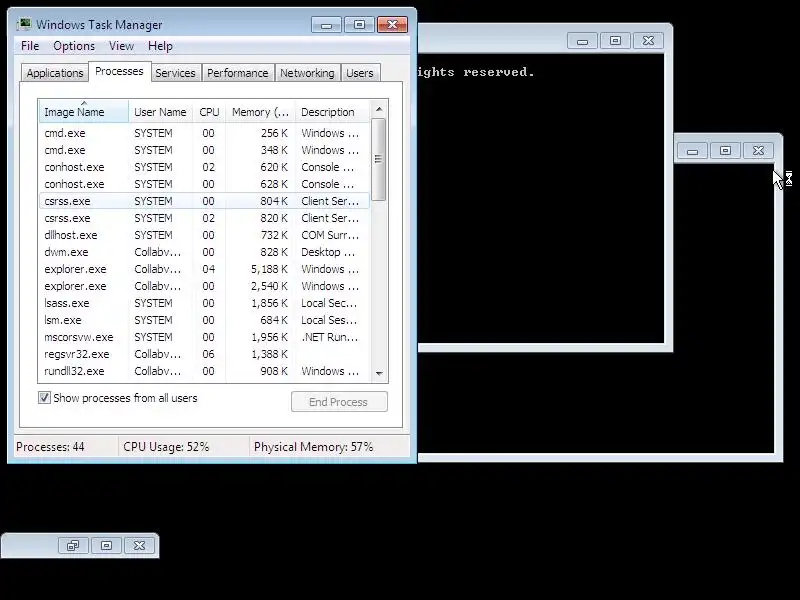Select the csrss.exe row using 804 K
This screenshot has height=600, width=800.
click(x=204, y=201)
